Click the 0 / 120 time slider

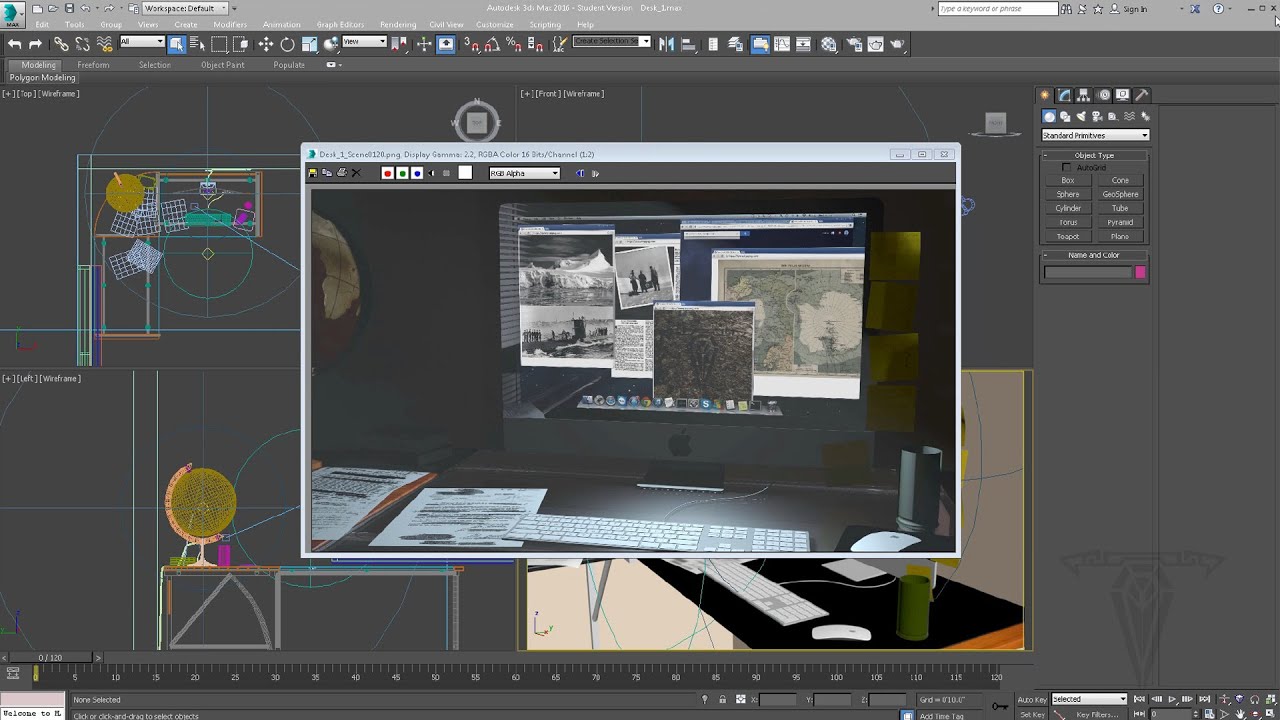click(x=50, y=657)
